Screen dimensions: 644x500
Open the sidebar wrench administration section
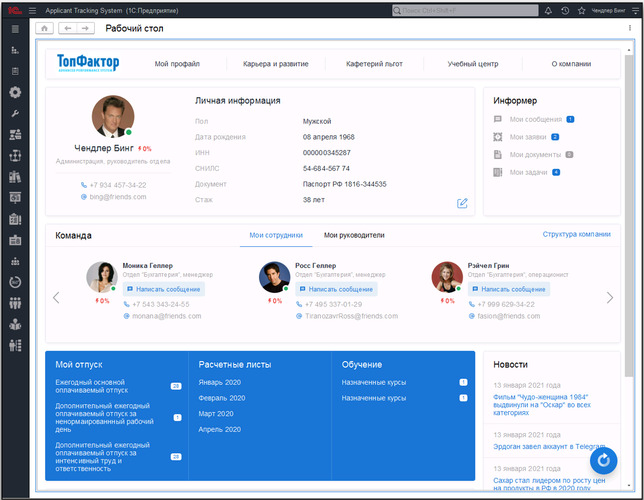coord(15,113)
